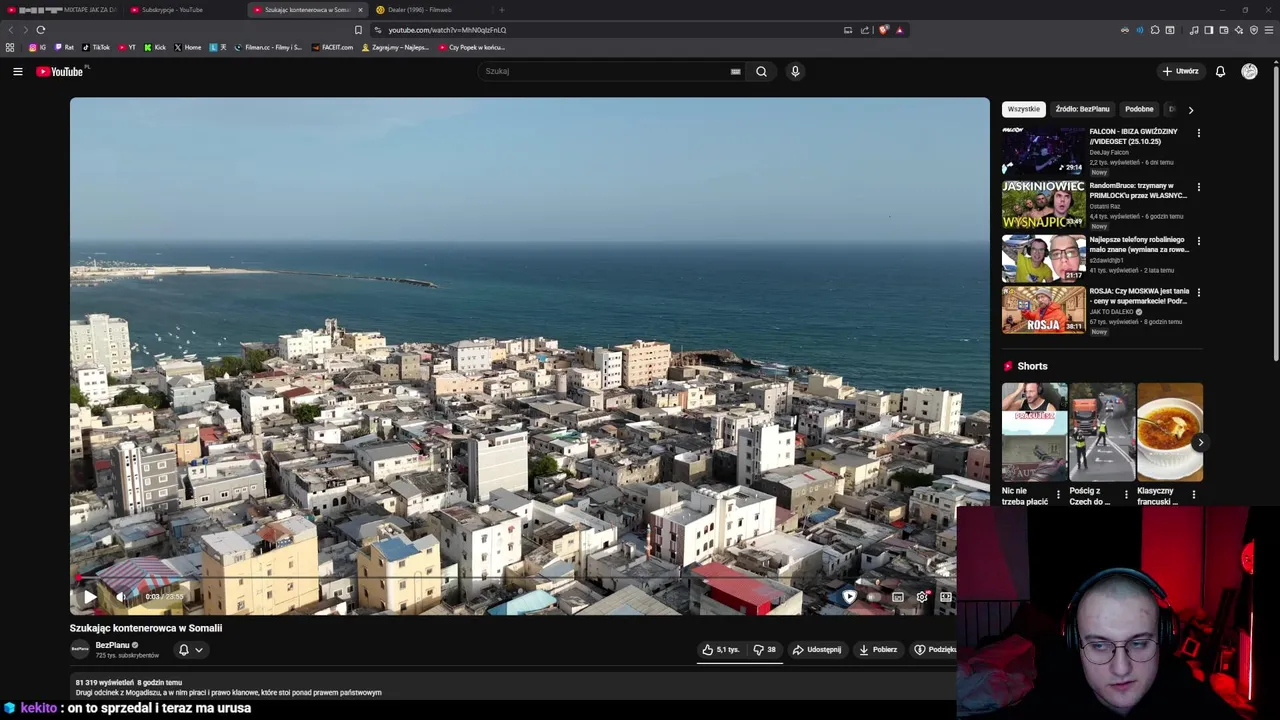Screen dimensions: 1280x720
Task: Open the YouTube guide hamburger menu
Action: click(17, 71)
